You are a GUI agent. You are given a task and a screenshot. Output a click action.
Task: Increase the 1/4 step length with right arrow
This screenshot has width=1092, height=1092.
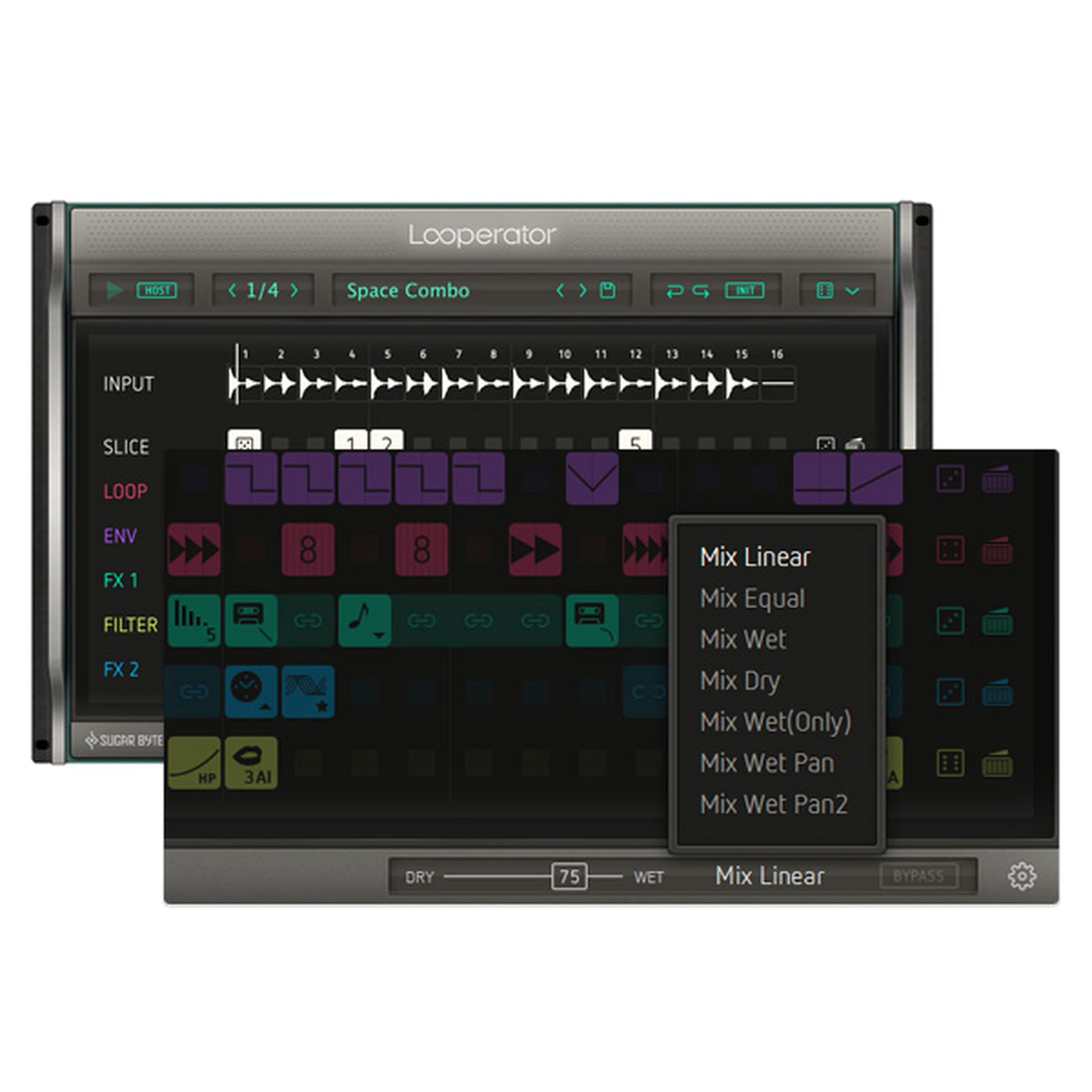[x=294, y=291]
